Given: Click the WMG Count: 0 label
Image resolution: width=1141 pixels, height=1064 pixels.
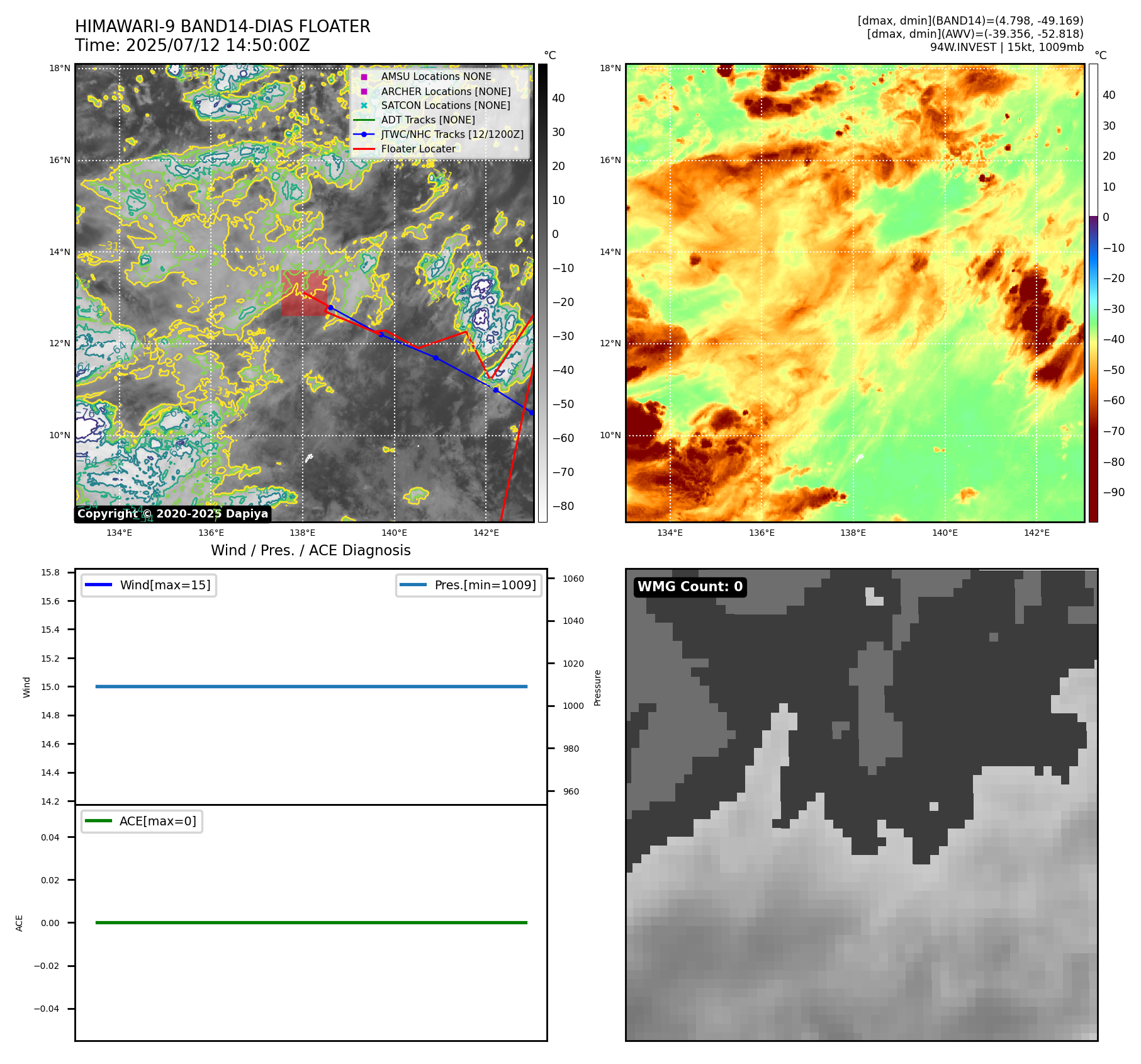Looking at the screenshot, I should [690, 587].
